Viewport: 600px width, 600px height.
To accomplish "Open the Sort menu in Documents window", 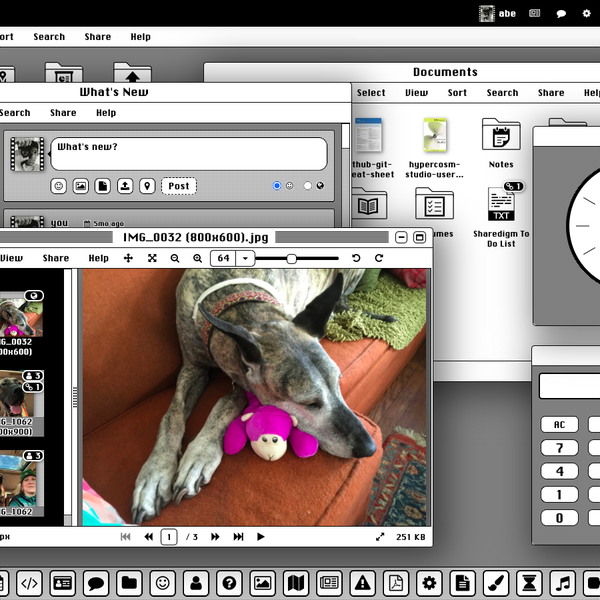I will (457, 93).
